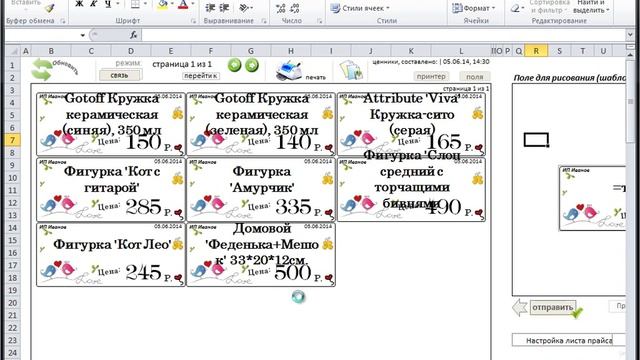Viewport: 640px width, 360px height.
Task: Click the 'страница 1 из 1' text at top
Action: pos(182,64)
